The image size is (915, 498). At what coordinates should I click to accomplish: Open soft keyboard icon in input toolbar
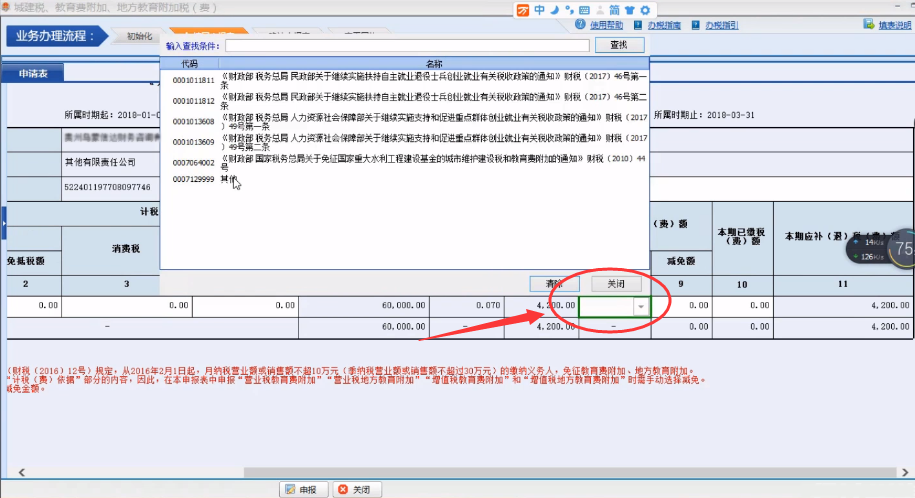pos(583,9)
